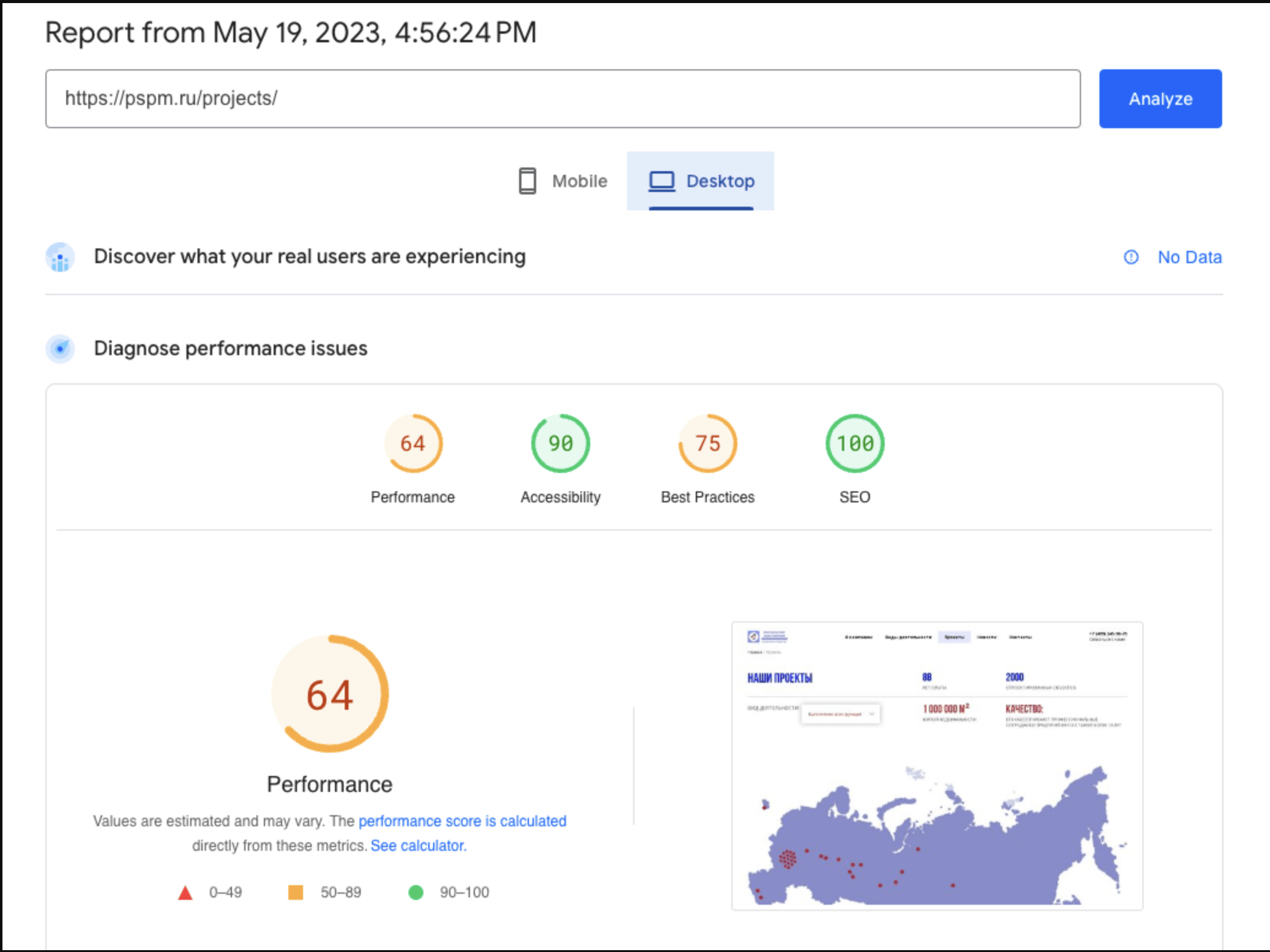Click the page screenshot thumbnail with map
The image size is (1270, 952).
pyautogui.click(x=937, y=766)
